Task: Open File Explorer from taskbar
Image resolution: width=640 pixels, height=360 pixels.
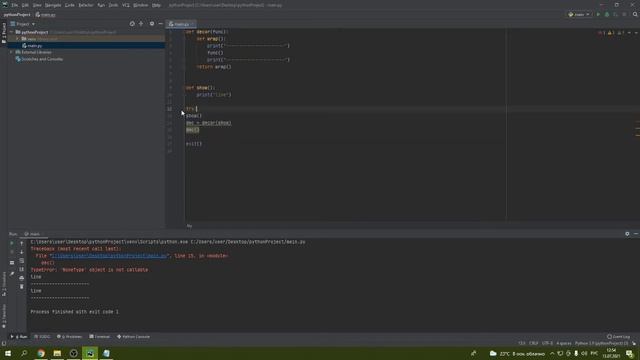Action: point(57,353)
